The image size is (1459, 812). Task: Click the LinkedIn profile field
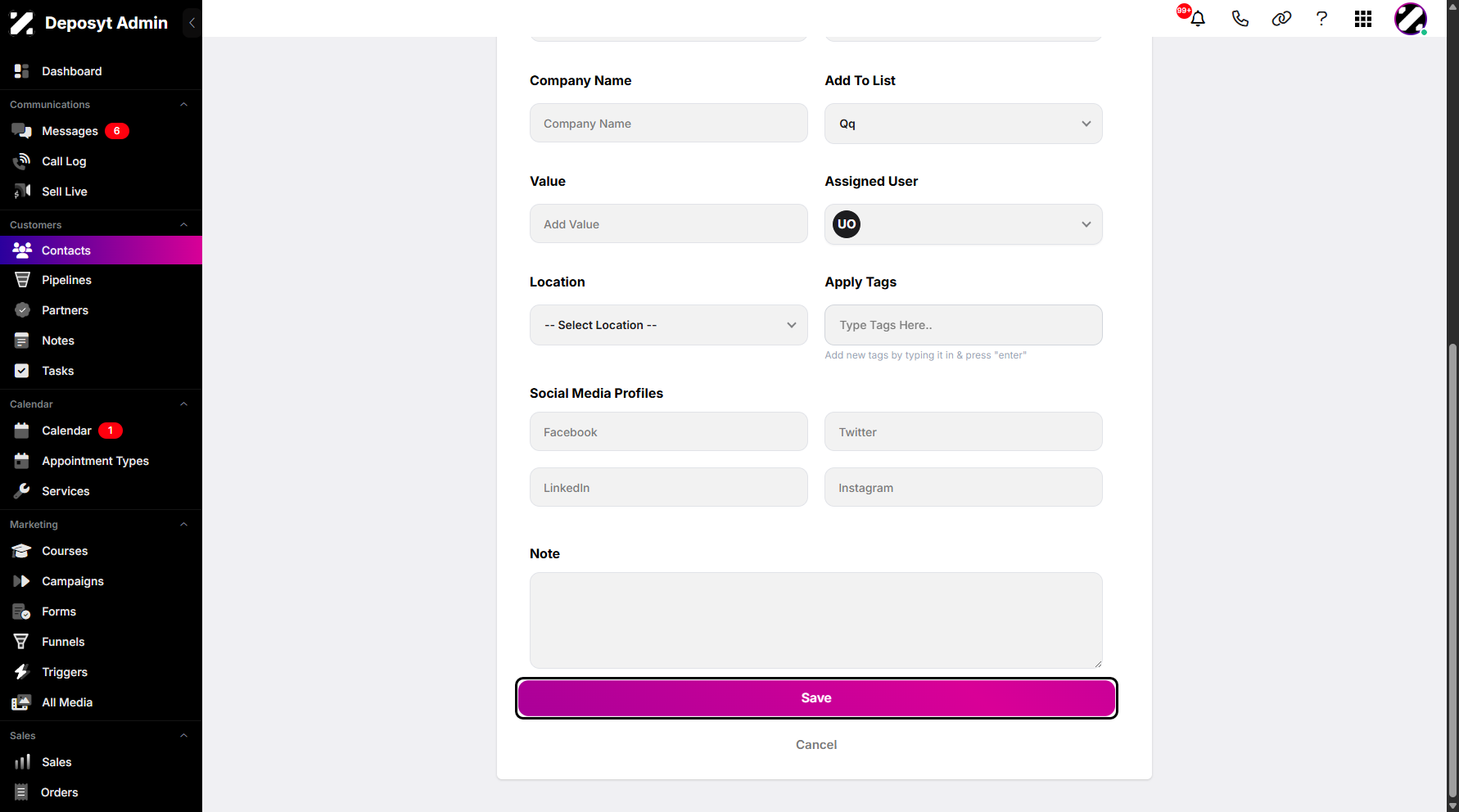point(669,487)
